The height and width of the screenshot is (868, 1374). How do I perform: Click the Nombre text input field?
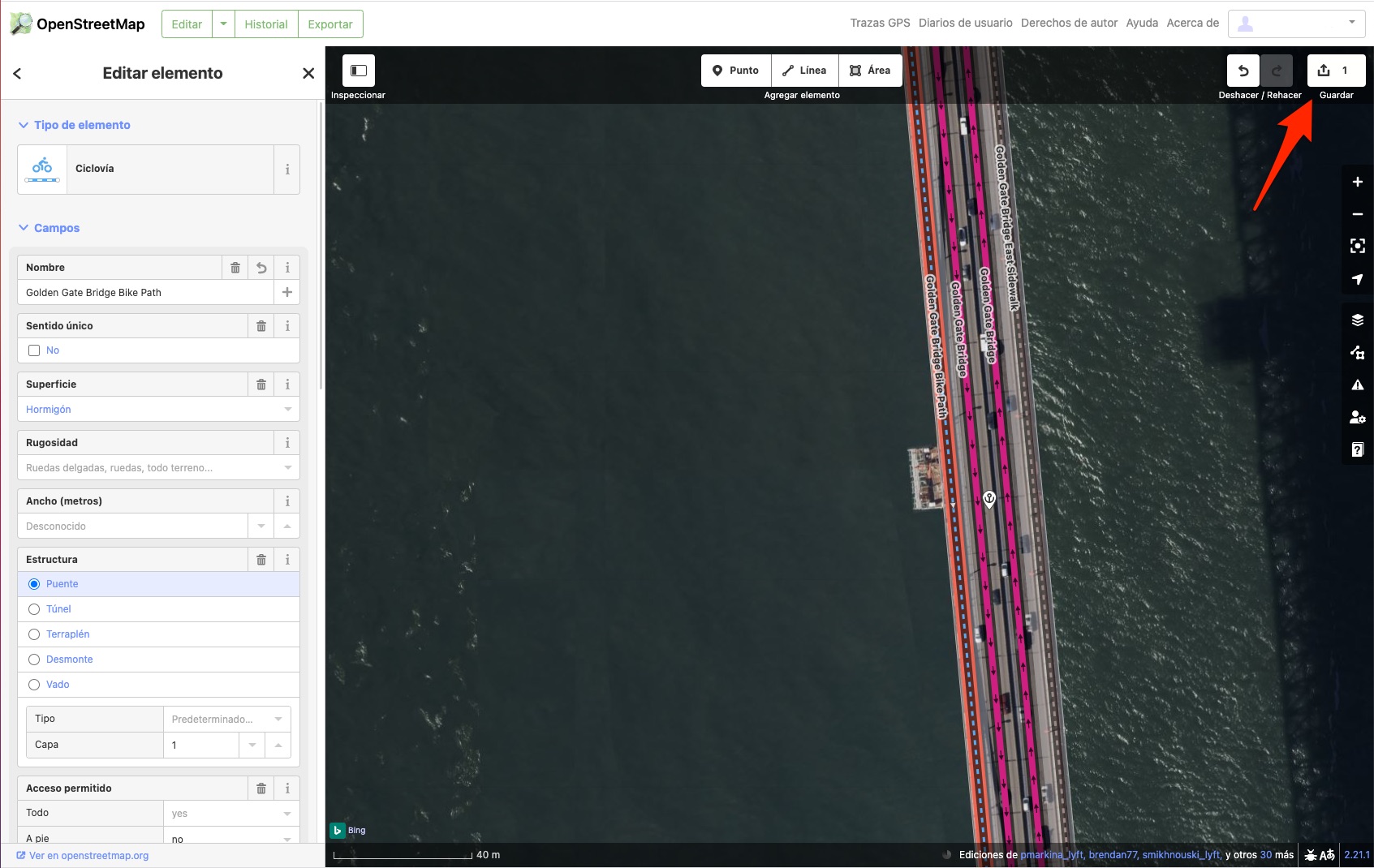tap(146, 292)
